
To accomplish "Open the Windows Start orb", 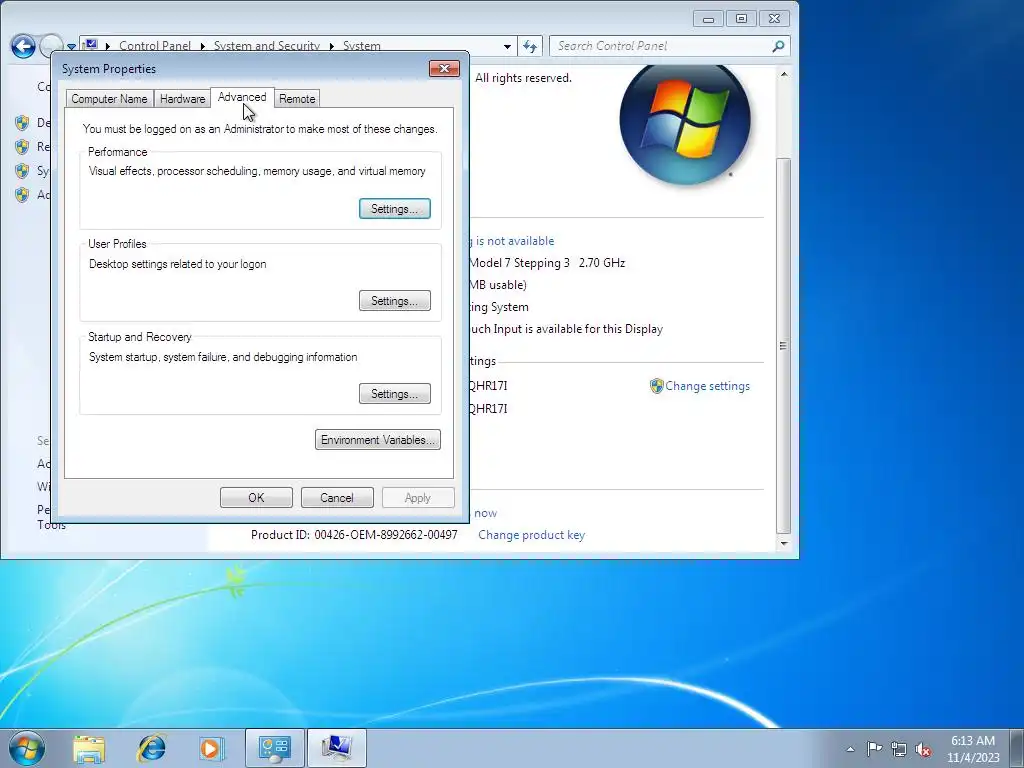I will point(27,748).
